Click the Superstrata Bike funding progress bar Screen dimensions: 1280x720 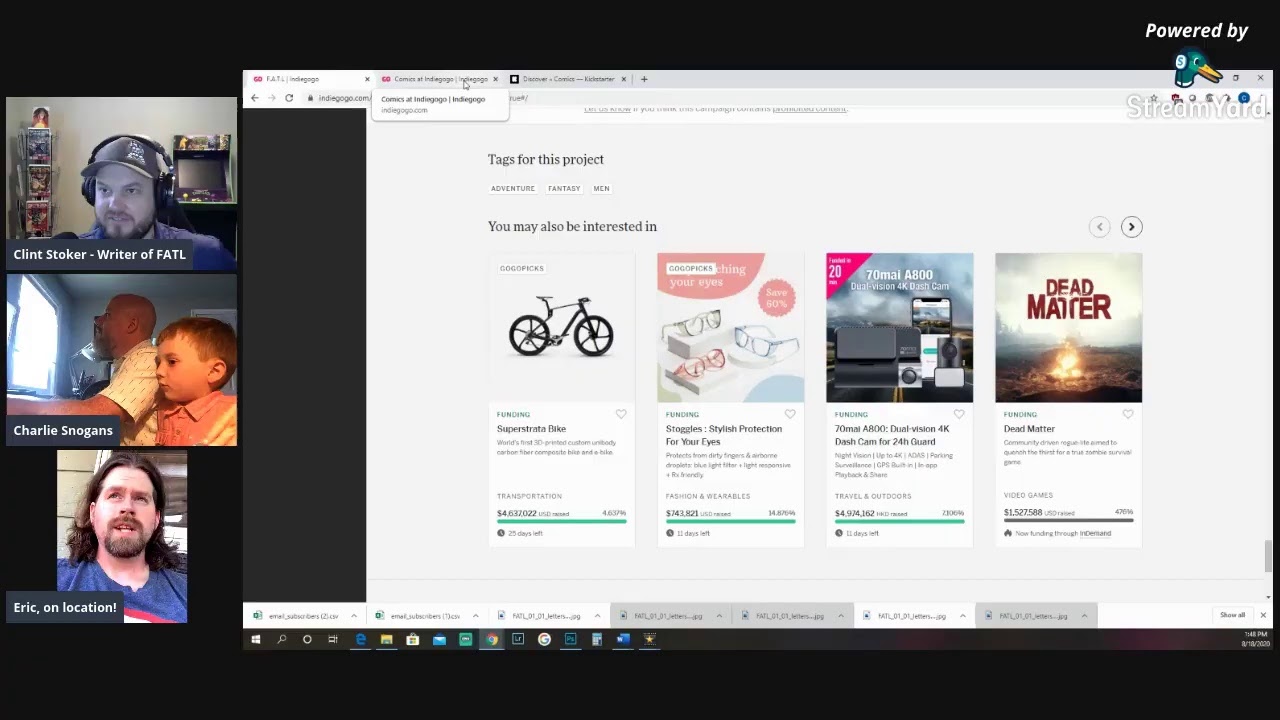tap(561, 521)
